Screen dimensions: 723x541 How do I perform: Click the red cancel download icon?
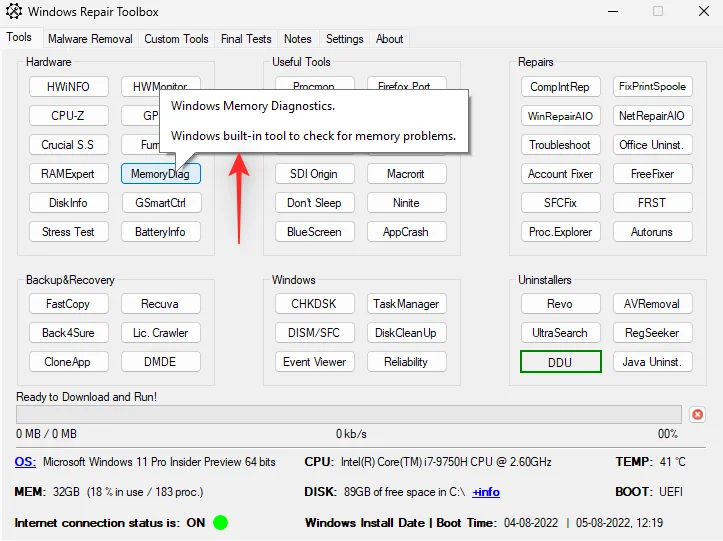(x=697, y=414)
